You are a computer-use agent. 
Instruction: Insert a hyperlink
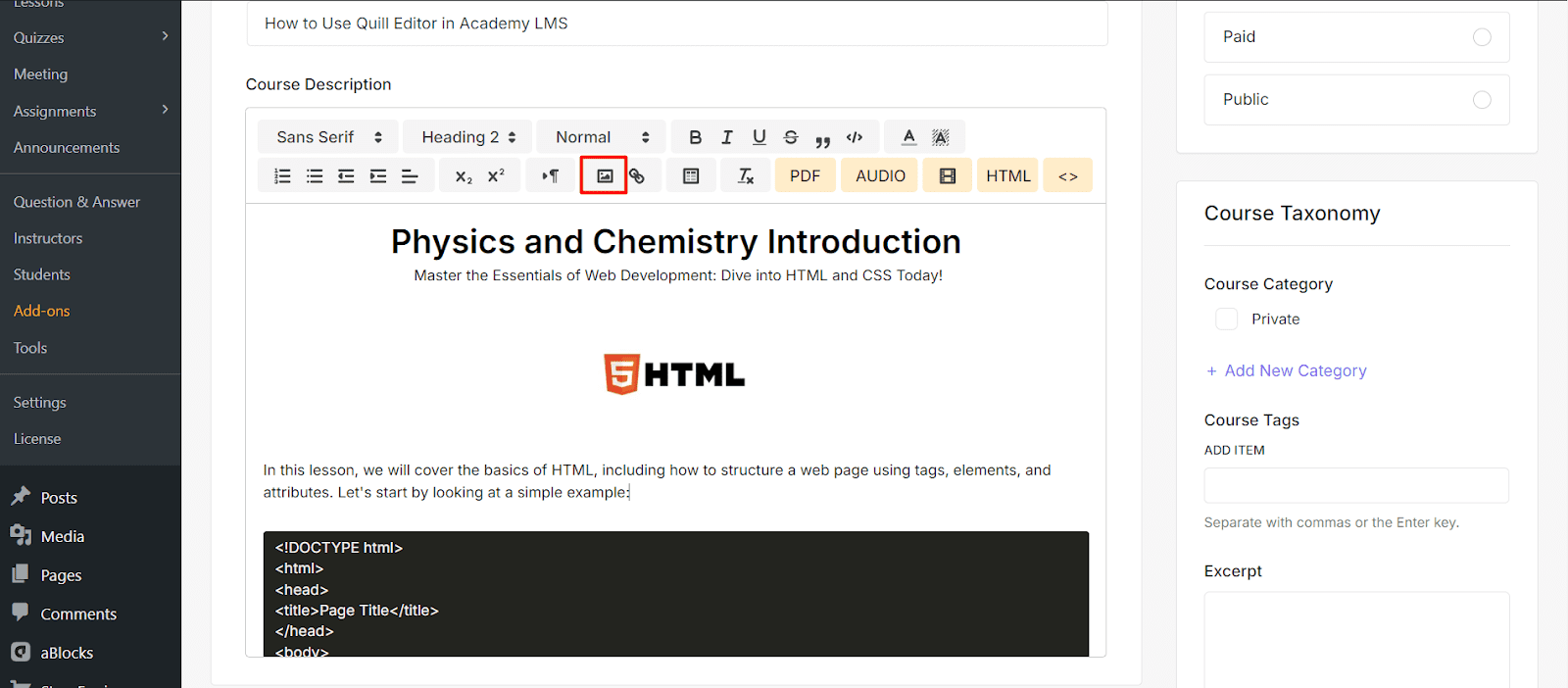tap(637, 176)
